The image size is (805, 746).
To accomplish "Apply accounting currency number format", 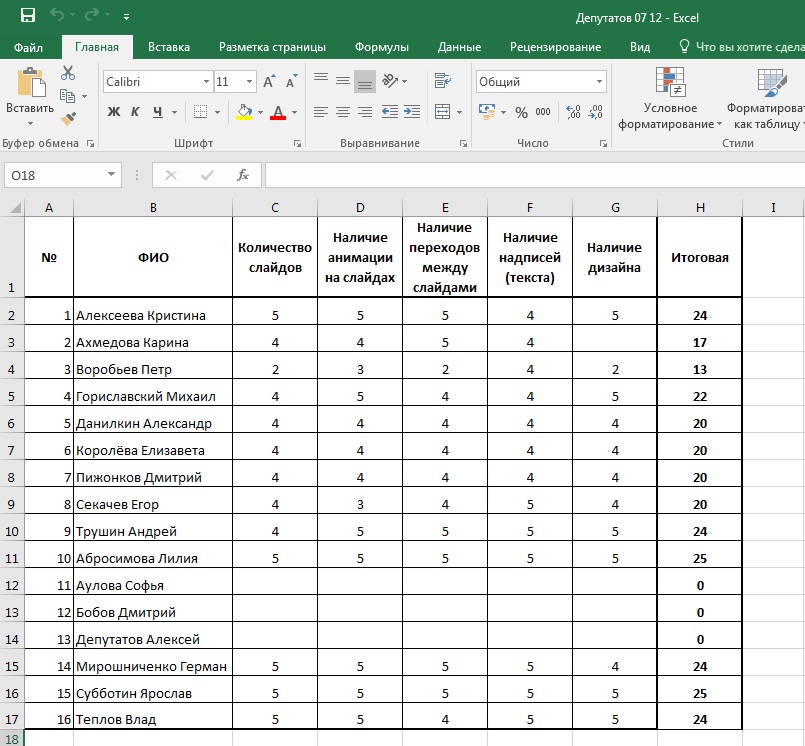I will (x=487, y=112).
